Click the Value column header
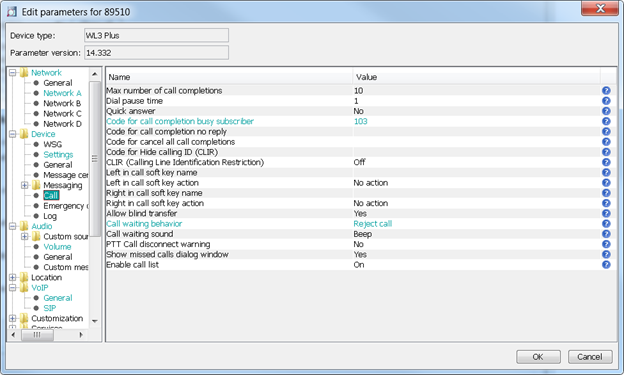The image size is (624, 375). click(476, 77)
